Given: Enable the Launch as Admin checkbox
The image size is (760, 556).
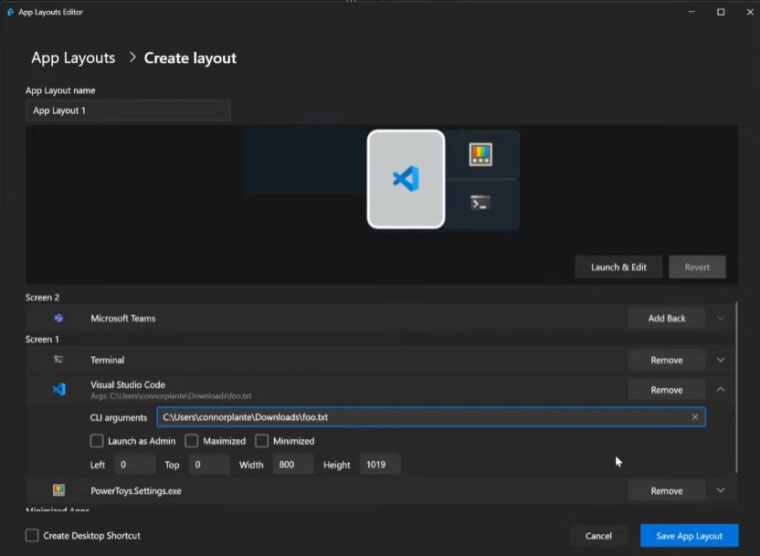Looking at the screenshot, I should (x=97, y=441).
